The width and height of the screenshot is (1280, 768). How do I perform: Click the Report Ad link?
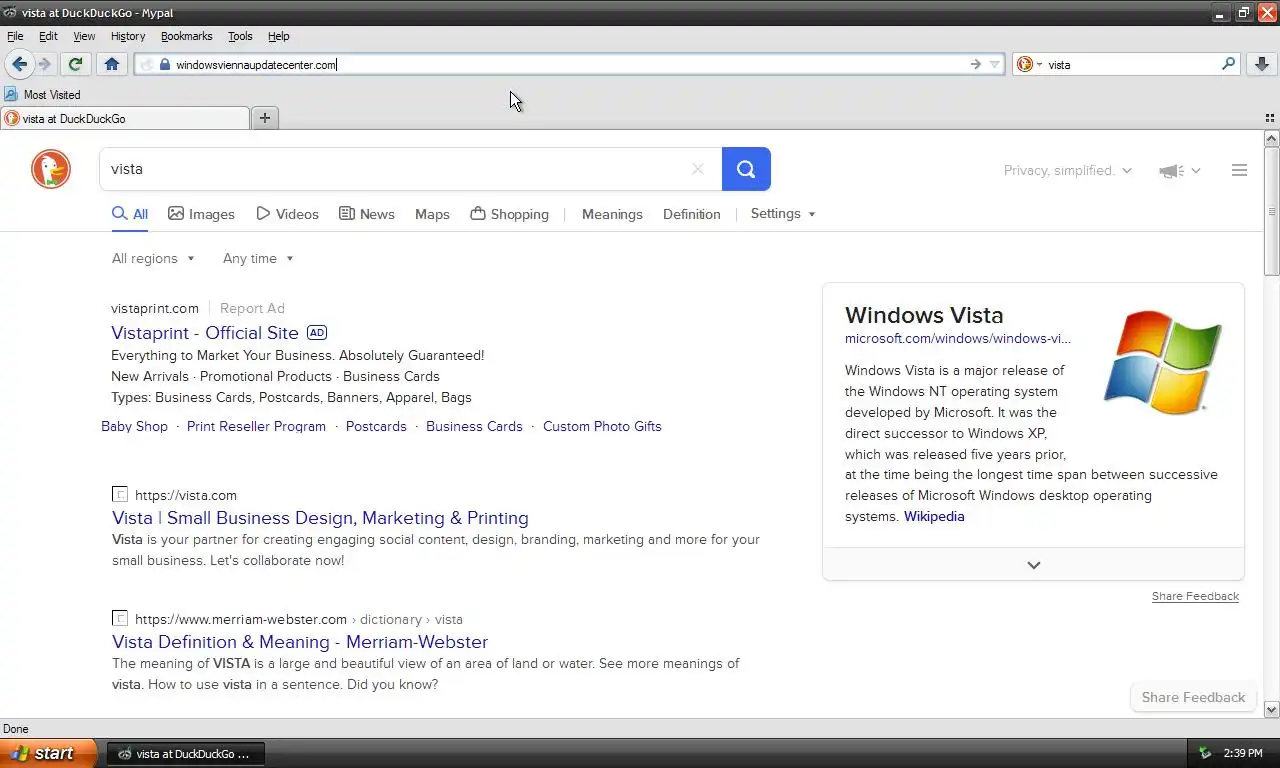coord(252,308)
